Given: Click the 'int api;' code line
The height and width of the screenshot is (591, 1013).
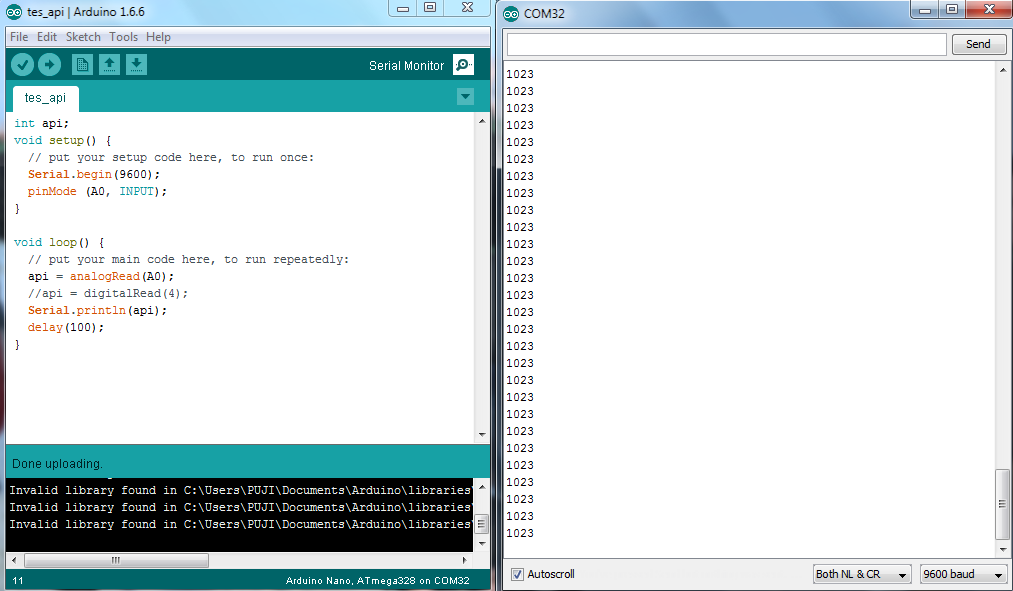Looking at the screenshot, I should click(x=41, y=123).
